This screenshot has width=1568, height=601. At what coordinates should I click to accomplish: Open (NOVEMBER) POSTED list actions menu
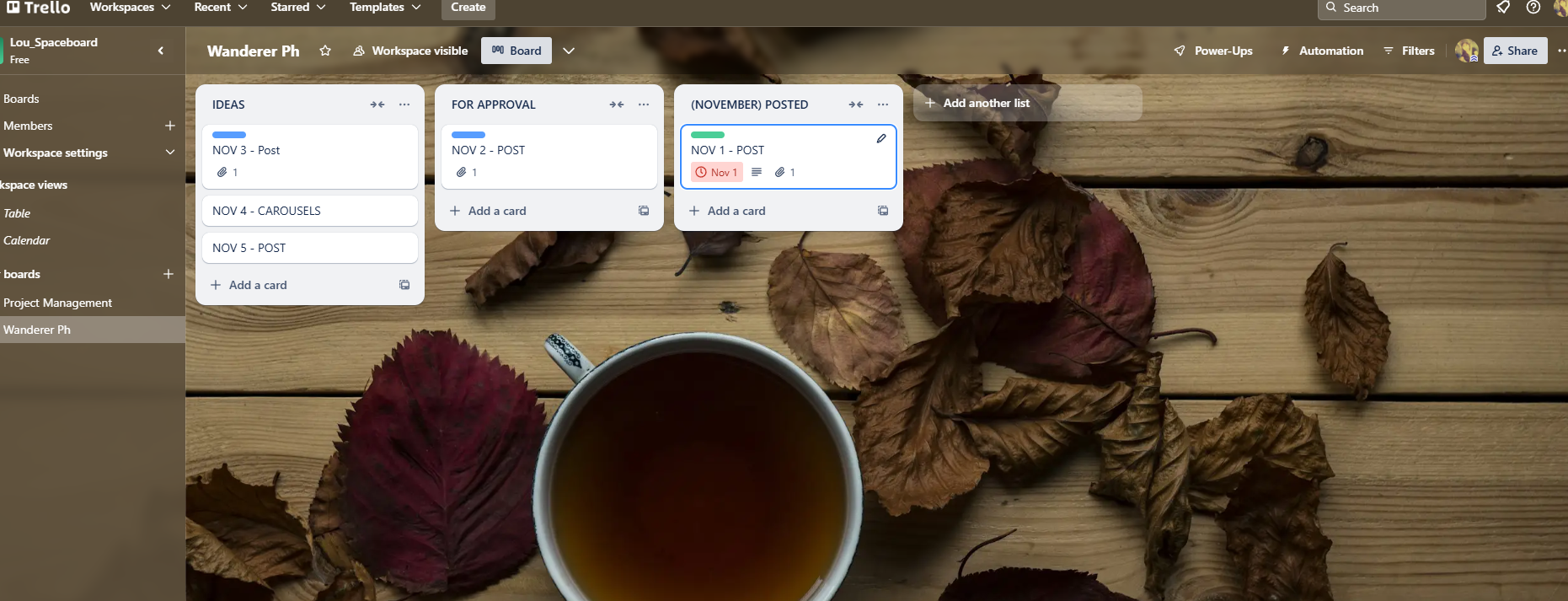point(883,105)
